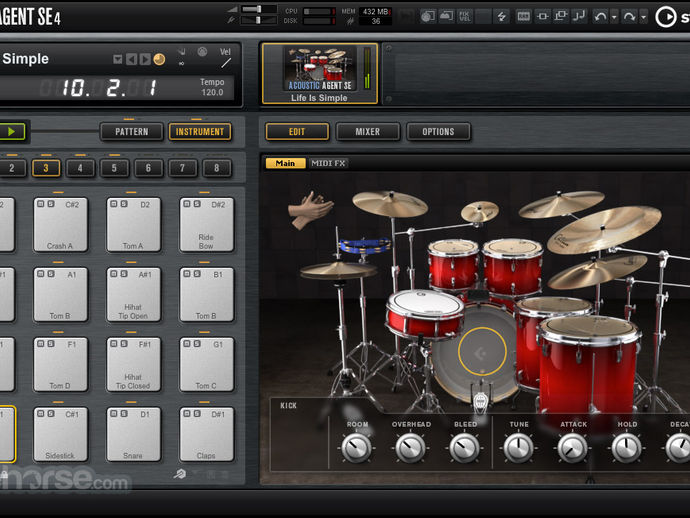Click the lightning bolt toolbar icon
The width and height of the screenshot is (690, 518).
[502, 17]
